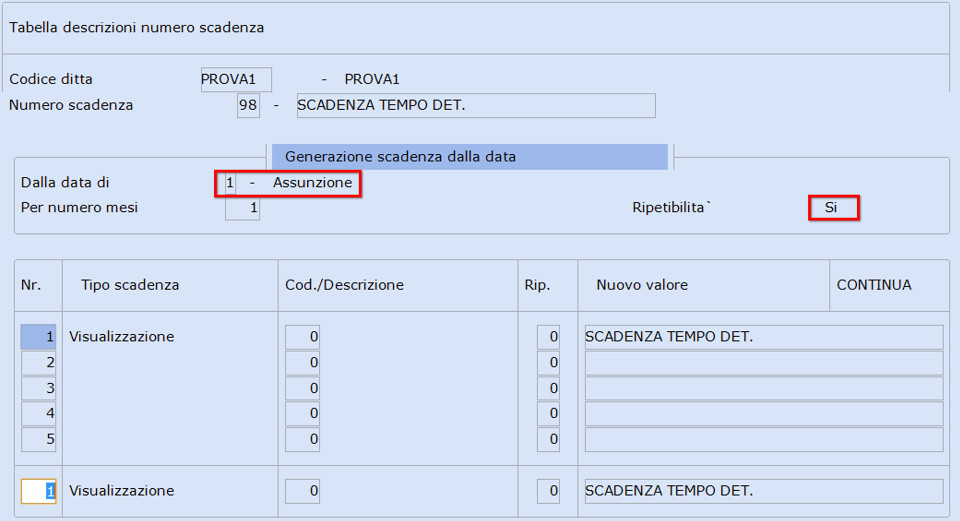Image resolution: width=960 pixels, height=521 pixels.
Task: Click Cod./Descrizione field of row 2
Action: tap(302, 362)
